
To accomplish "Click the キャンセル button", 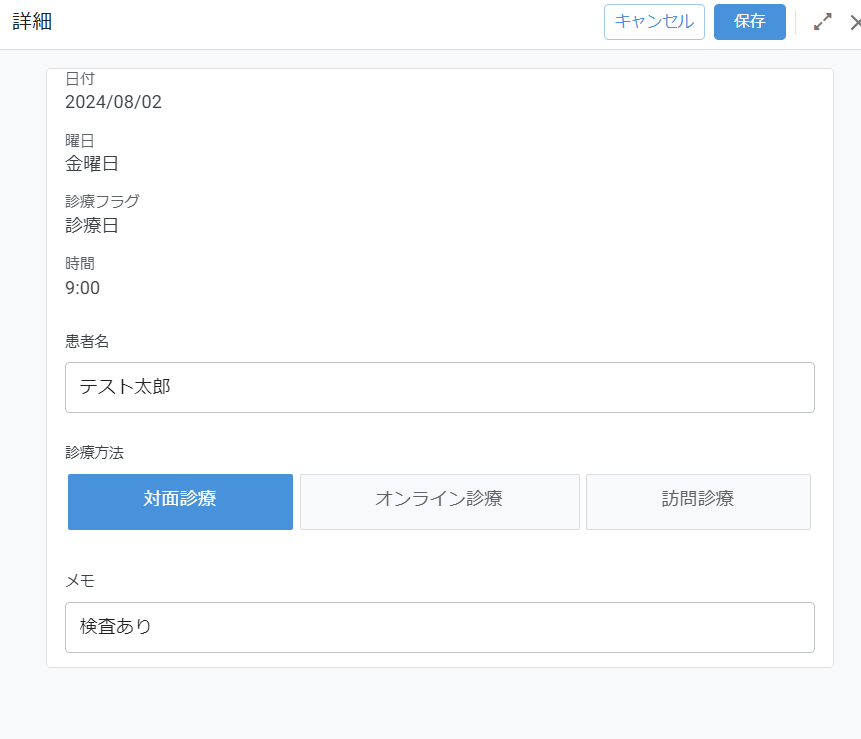I will (654, 22).
